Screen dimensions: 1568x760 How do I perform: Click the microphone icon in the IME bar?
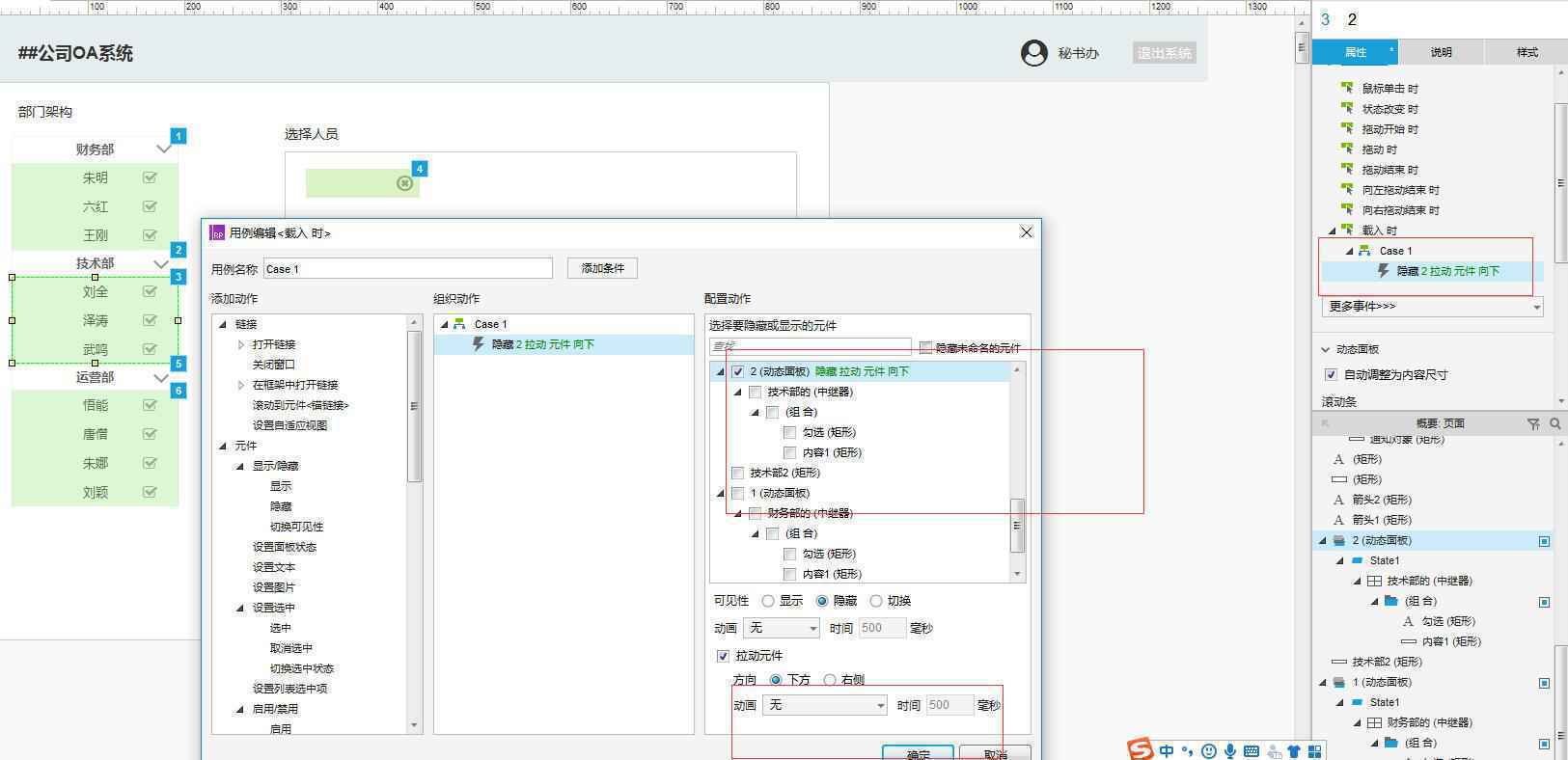[1230, 751]
